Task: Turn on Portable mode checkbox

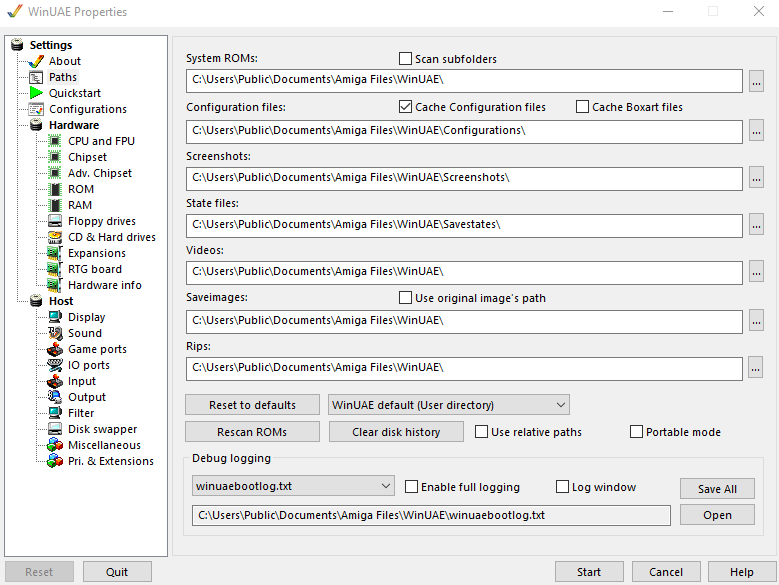Action: [636, 432]
